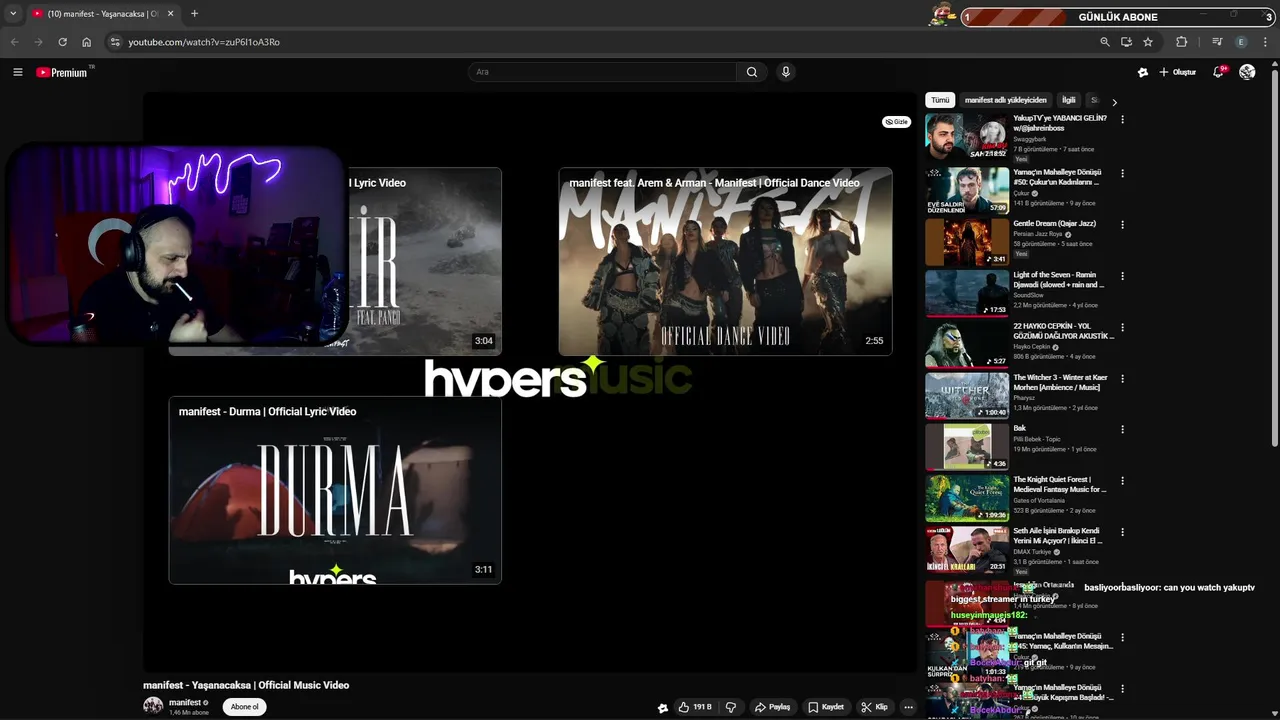Image resolution: width=1280 pixels, height=720 pixels.
Task: Open options for YakupTV'ye YABANCI GELİN video
Action: 1122,119
